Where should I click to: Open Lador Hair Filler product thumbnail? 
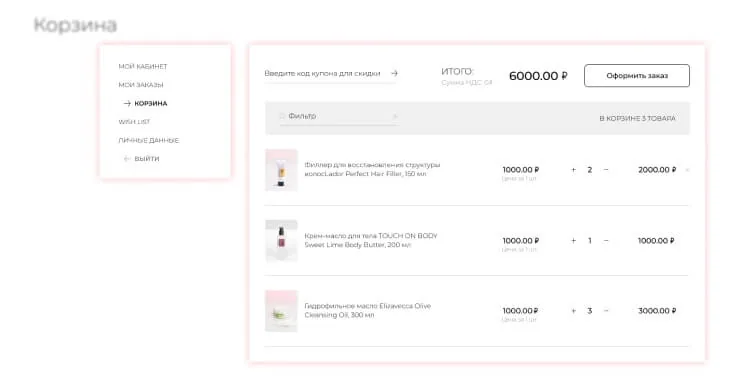[x=281, y=170]
